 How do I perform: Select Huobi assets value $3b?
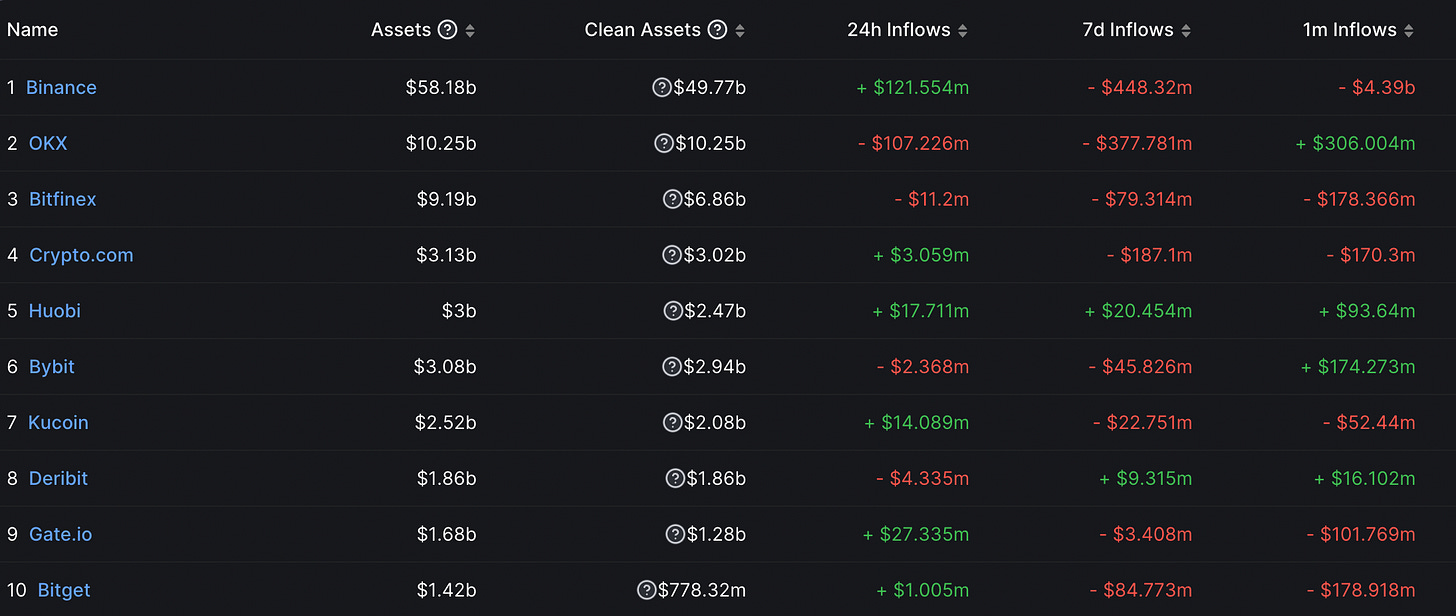coord(459,311)
